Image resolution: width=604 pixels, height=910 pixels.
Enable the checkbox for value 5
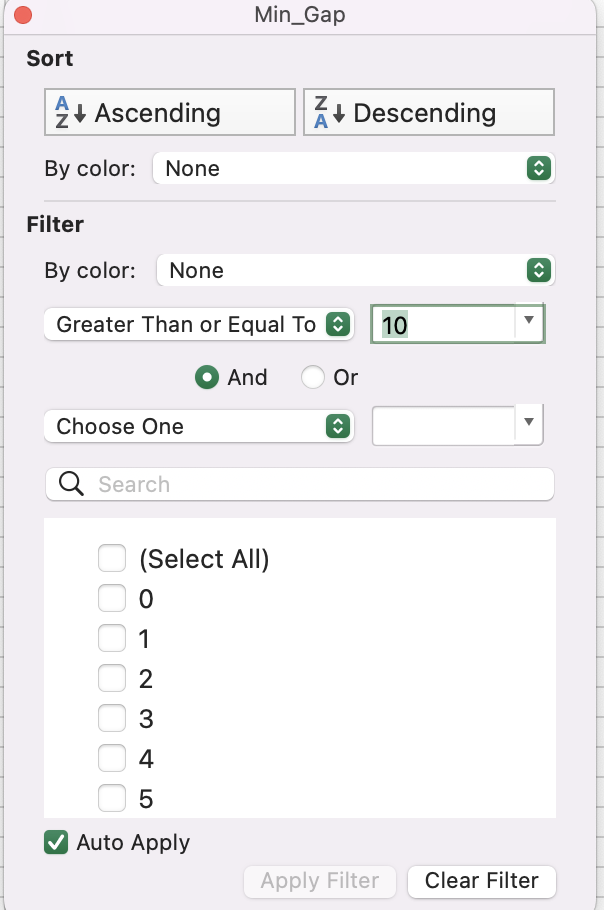[112, 798]
